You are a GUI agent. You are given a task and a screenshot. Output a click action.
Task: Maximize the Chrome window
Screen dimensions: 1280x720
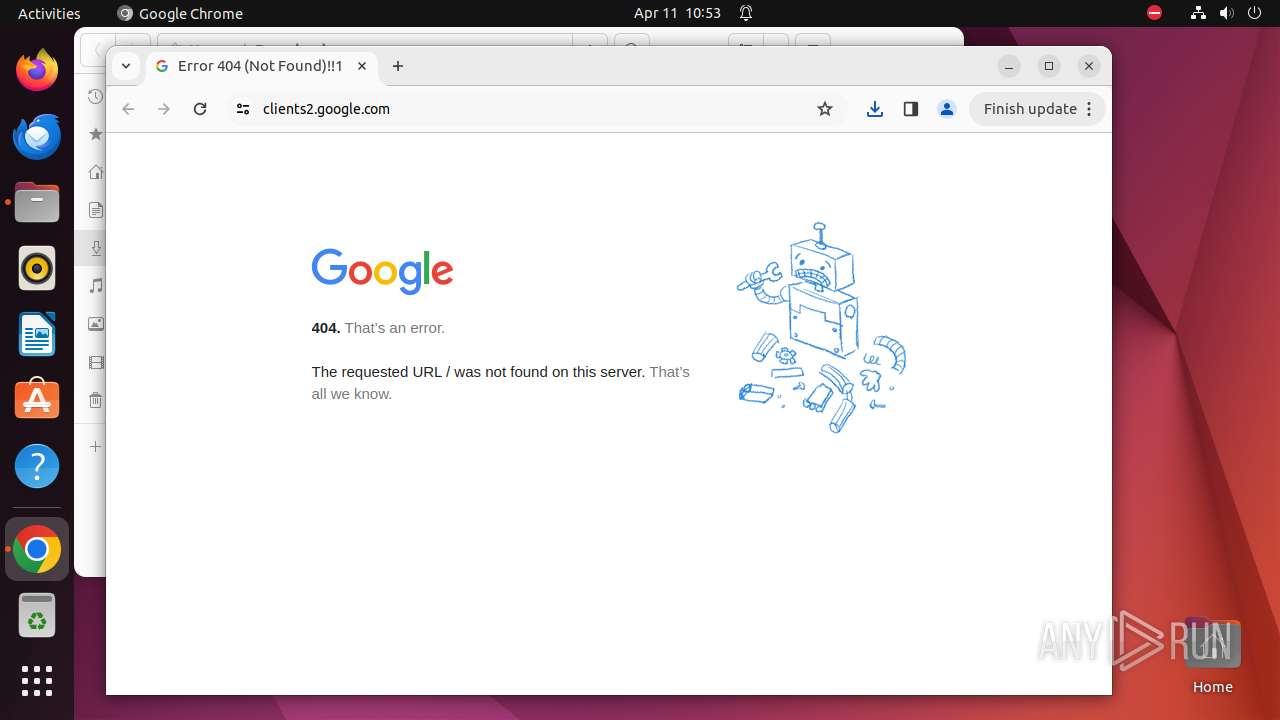(x=1049, y=66)
